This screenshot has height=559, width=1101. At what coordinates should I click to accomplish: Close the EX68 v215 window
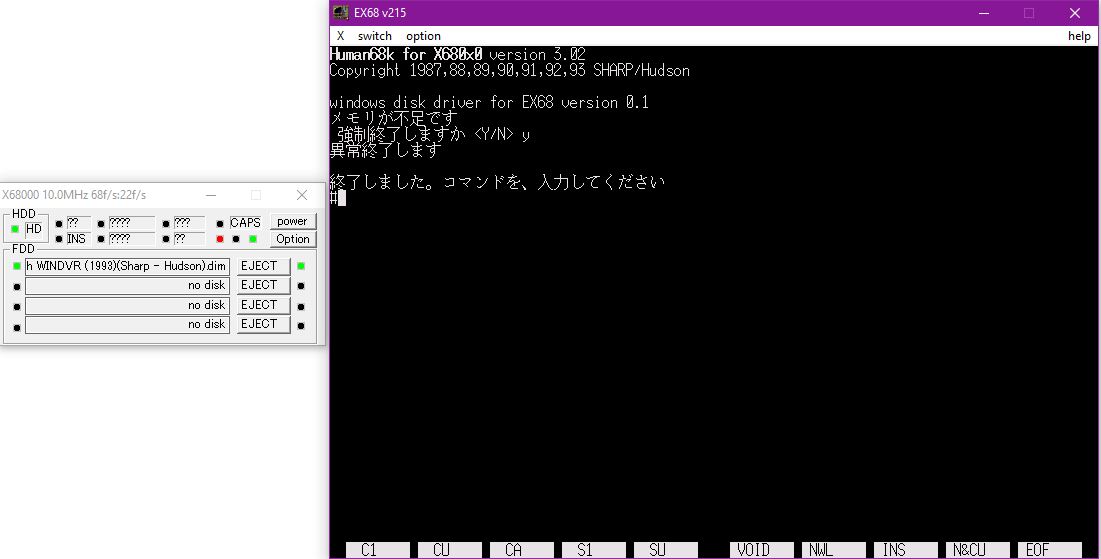pyautogui.click(x=1074, y=13)
